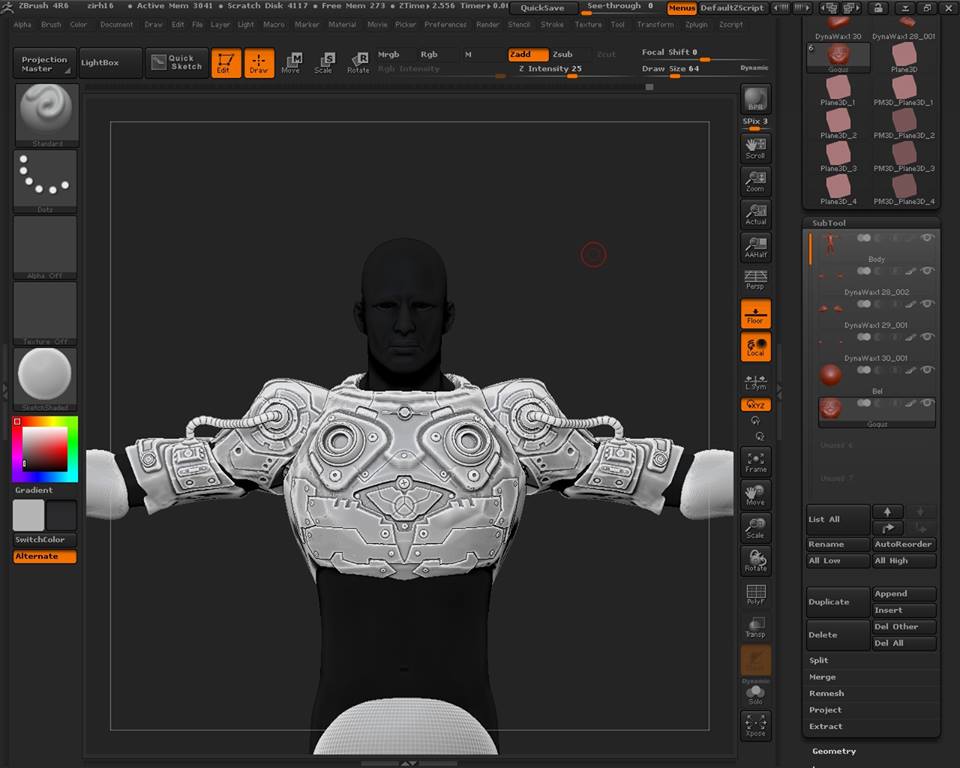Image resolution: width=960 pixels, height=768 pixels.
Task: Toggle XYZ rotation mode
Action: click(756, 405)
